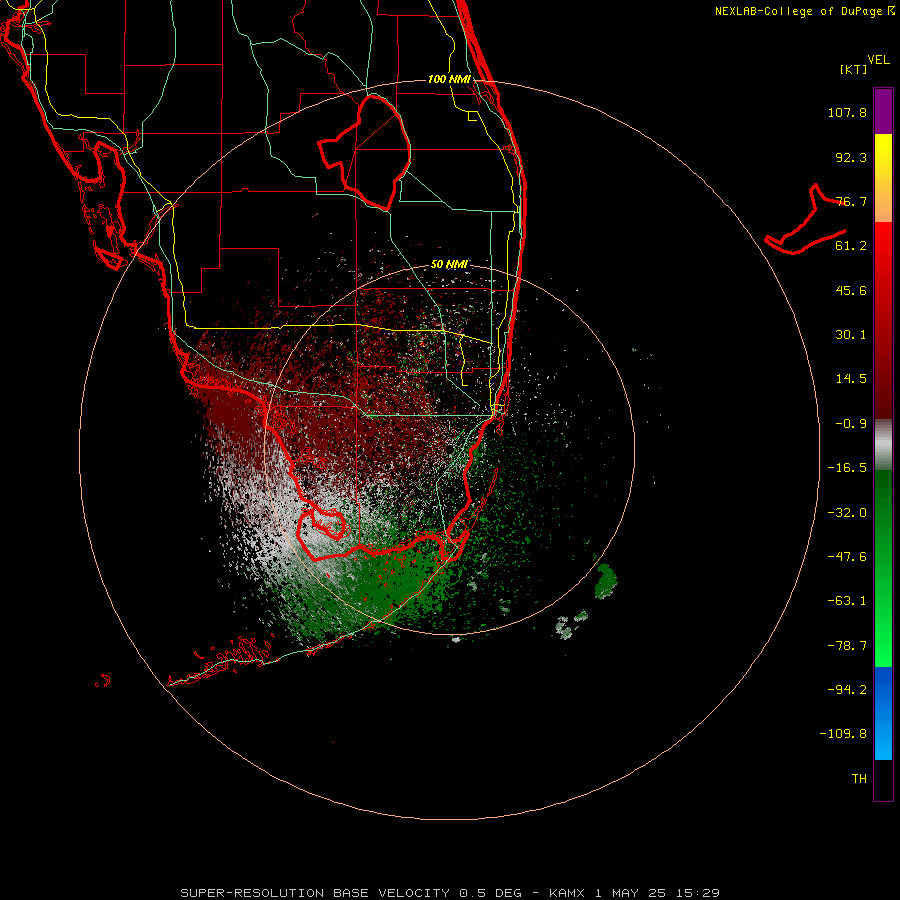The height and width of the screenshot is (900, 900).
Task: Select the -94.2 velocity scale value
Action: 847,689
